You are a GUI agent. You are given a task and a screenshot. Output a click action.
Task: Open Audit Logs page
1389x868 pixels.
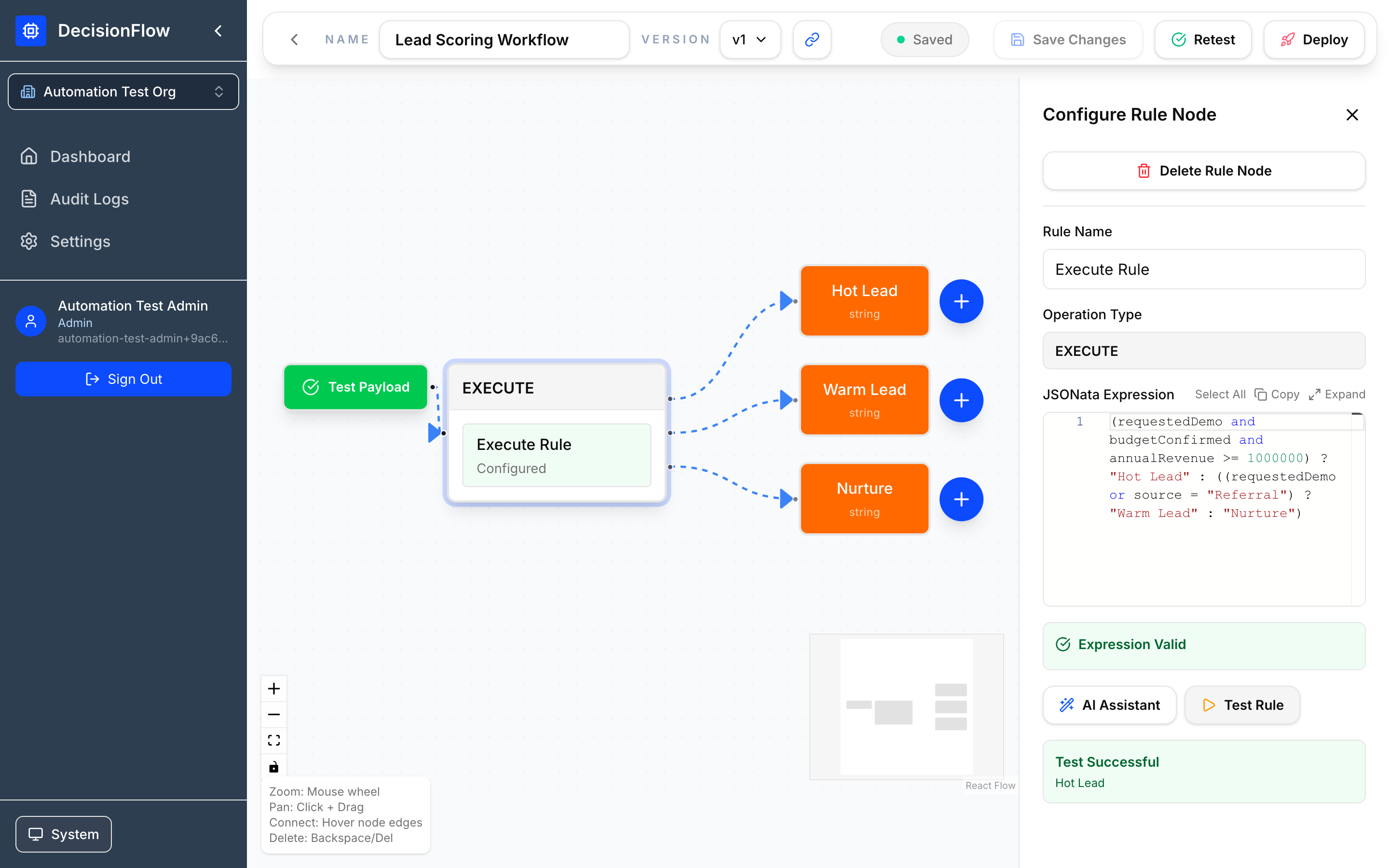[x=123, y=199]
